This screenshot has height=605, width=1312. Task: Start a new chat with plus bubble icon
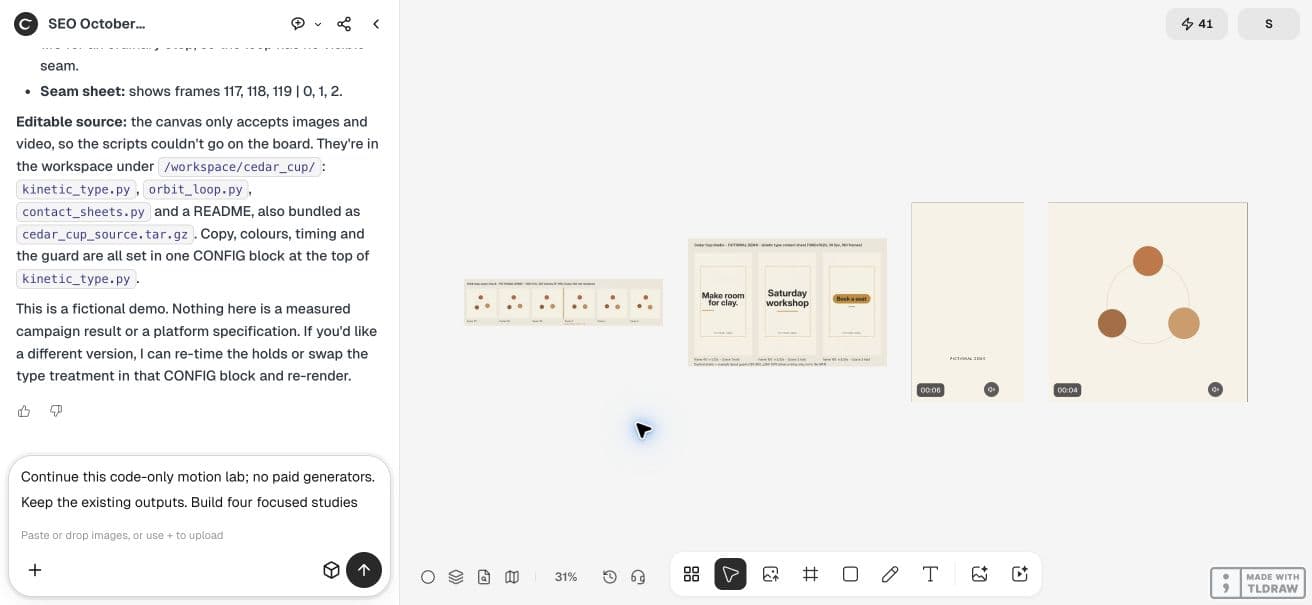click(298, 23)
